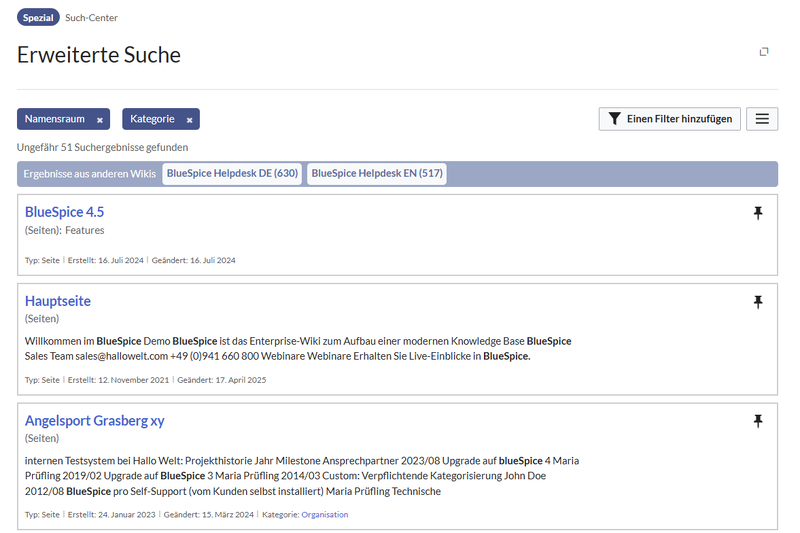This screenshot has width=800, height=533.
Task: Click the Hauptseite snippet starting 'Willkommen im BlueSpice'
Action: [x=298, y=348]
